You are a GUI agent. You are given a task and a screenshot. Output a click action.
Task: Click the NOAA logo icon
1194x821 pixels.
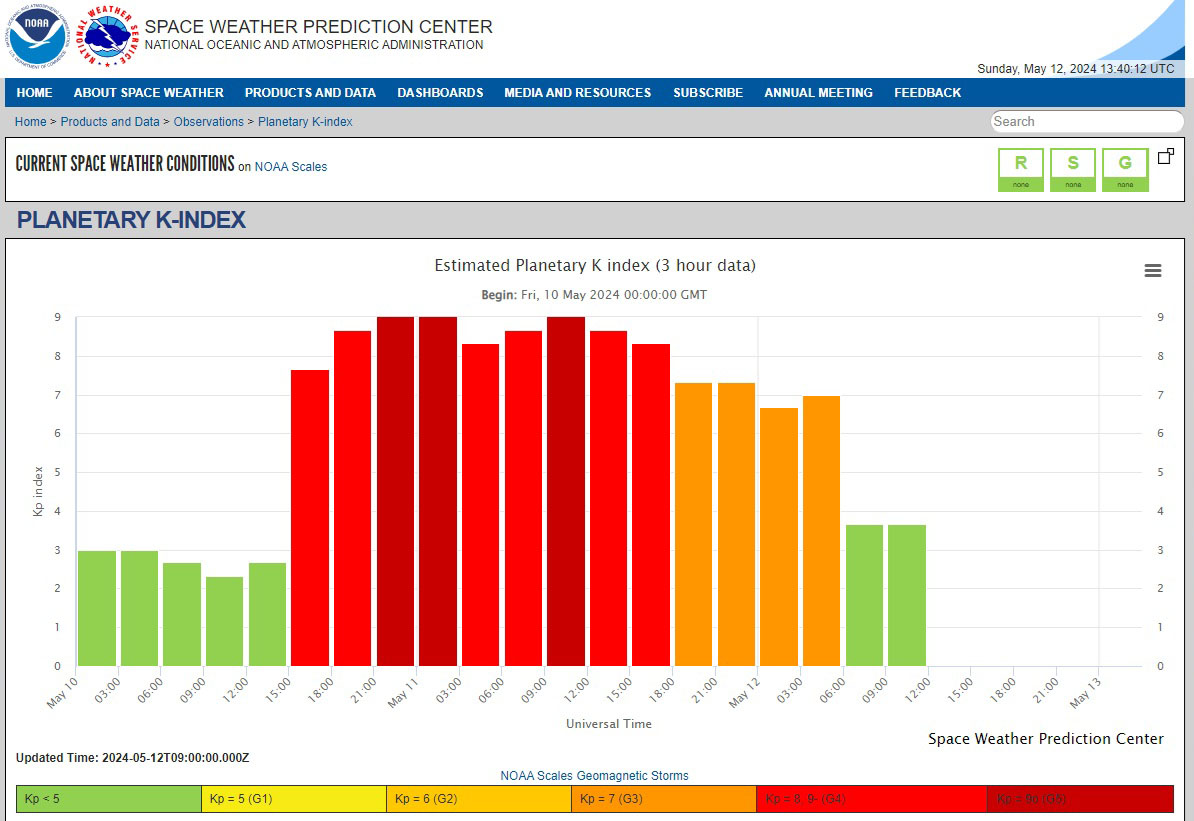click(37, 36)
